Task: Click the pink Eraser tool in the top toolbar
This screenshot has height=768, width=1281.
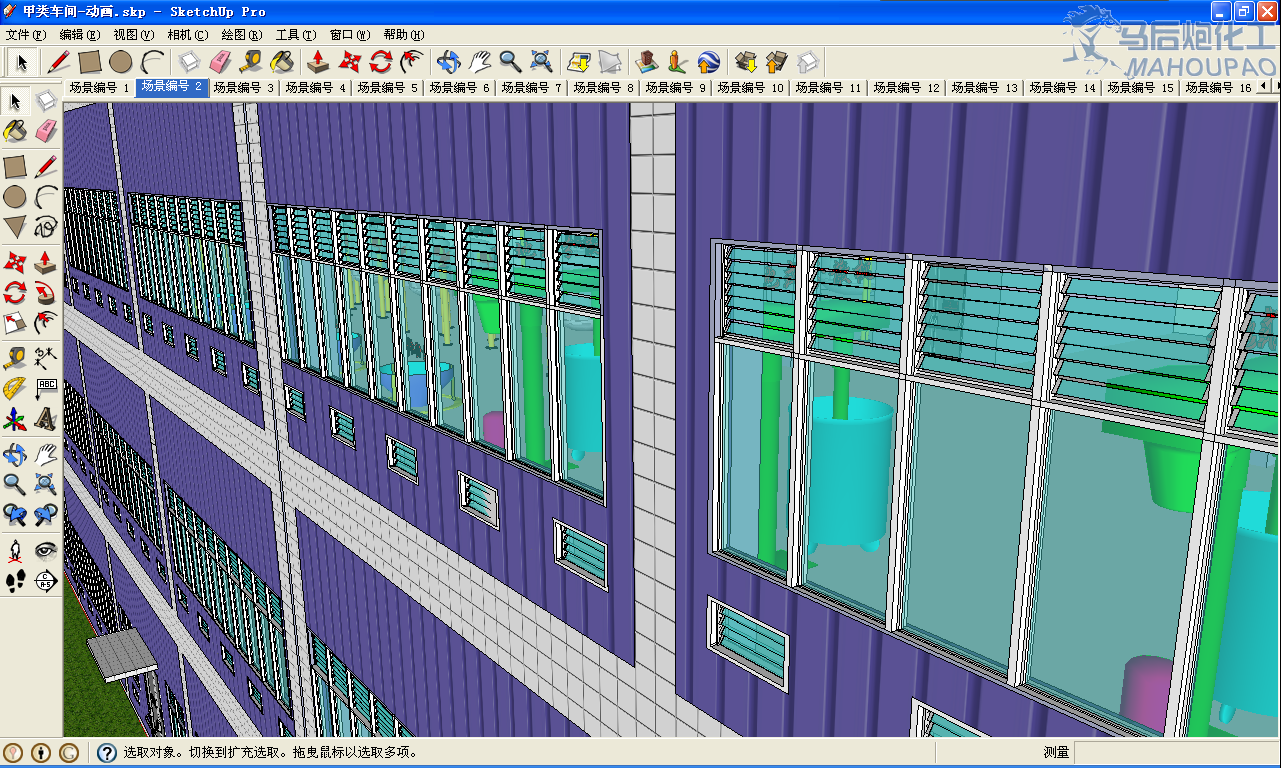Action: tap(220, 62)
